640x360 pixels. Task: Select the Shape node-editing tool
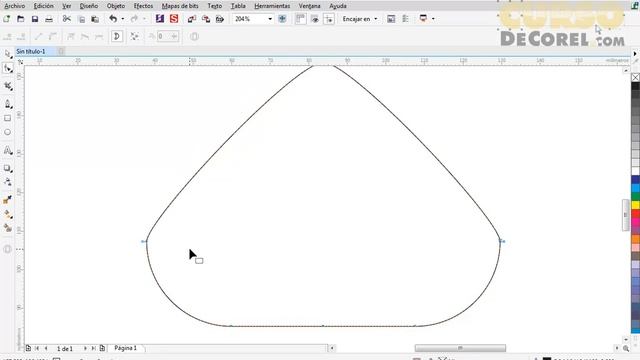click(7, 68)
